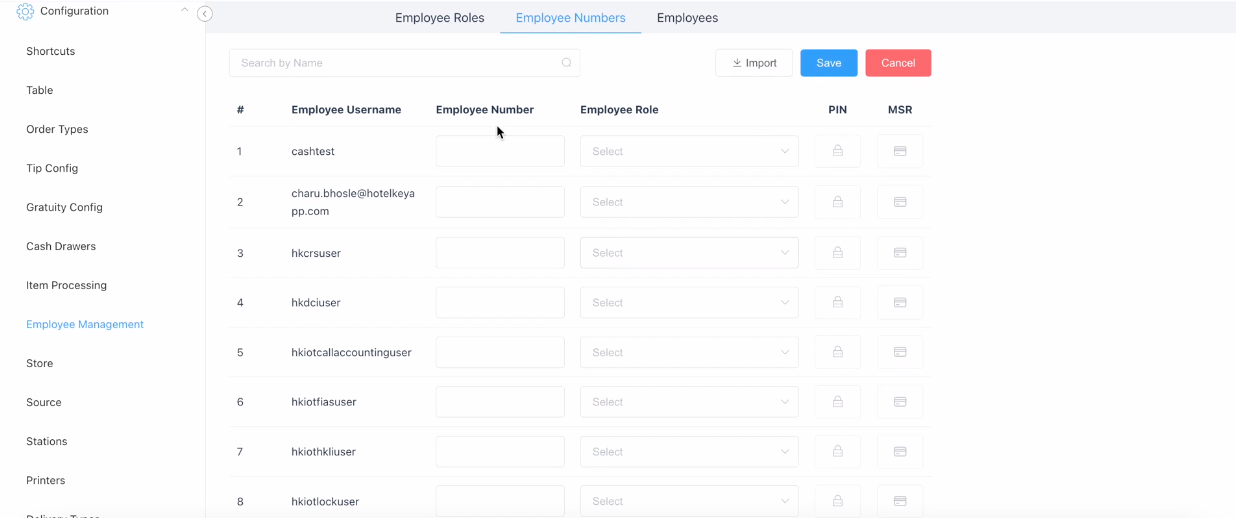Open Tip Config in the sidebar
Screen dimensions: 1236x518
(52, 168)
